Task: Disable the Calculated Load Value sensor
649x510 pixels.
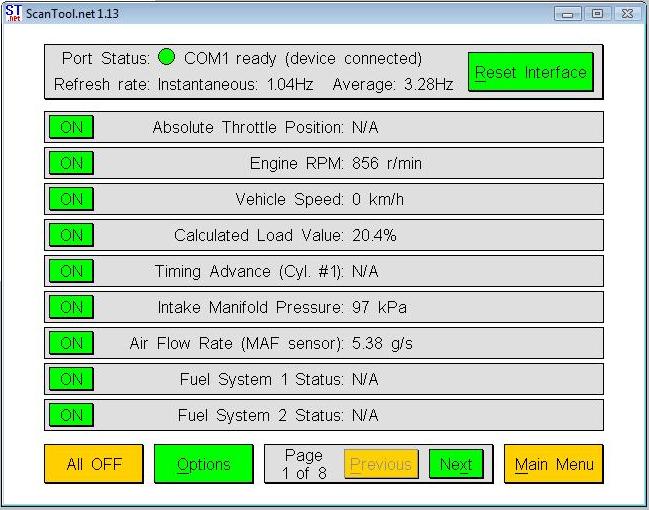Action: point(71,235)
